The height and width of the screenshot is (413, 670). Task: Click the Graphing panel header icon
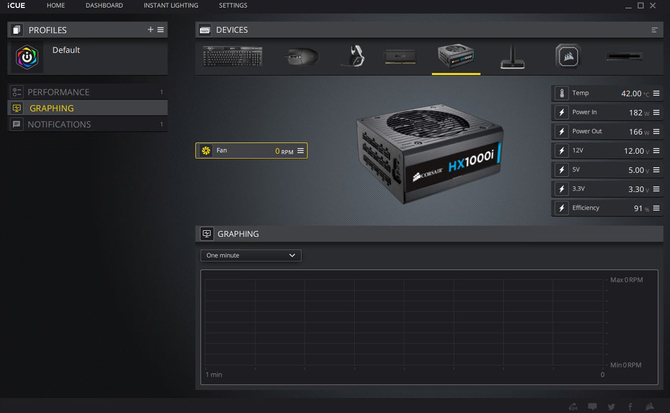(207, 234)
